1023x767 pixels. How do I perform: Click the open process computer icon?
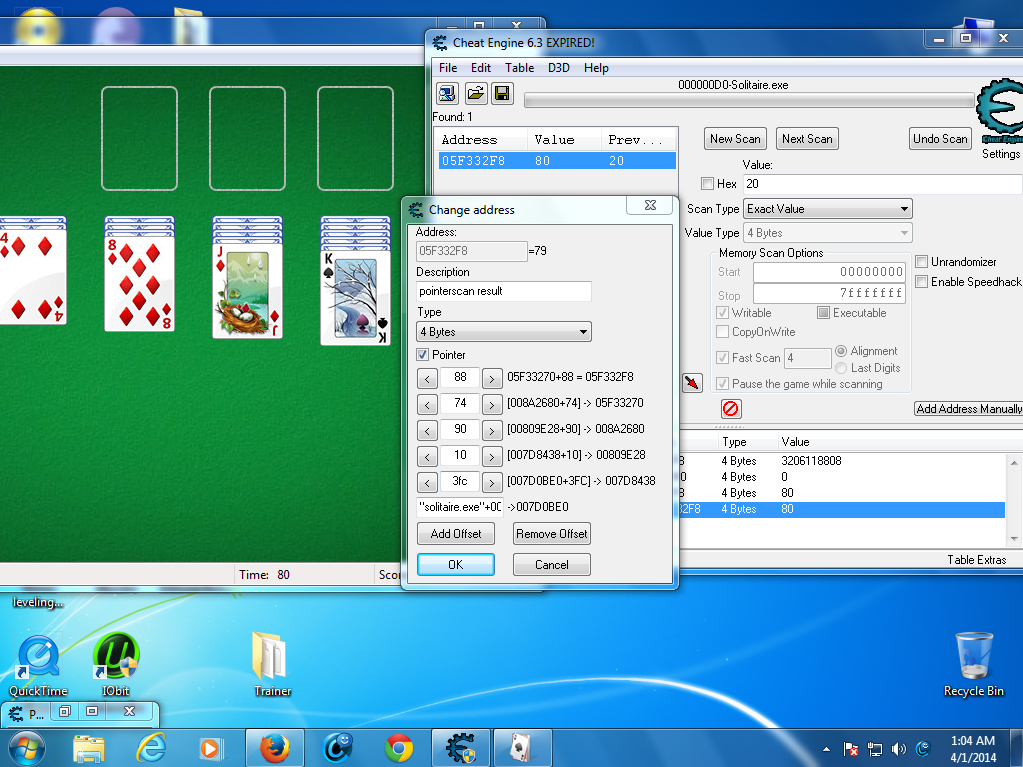coord(448,94)
